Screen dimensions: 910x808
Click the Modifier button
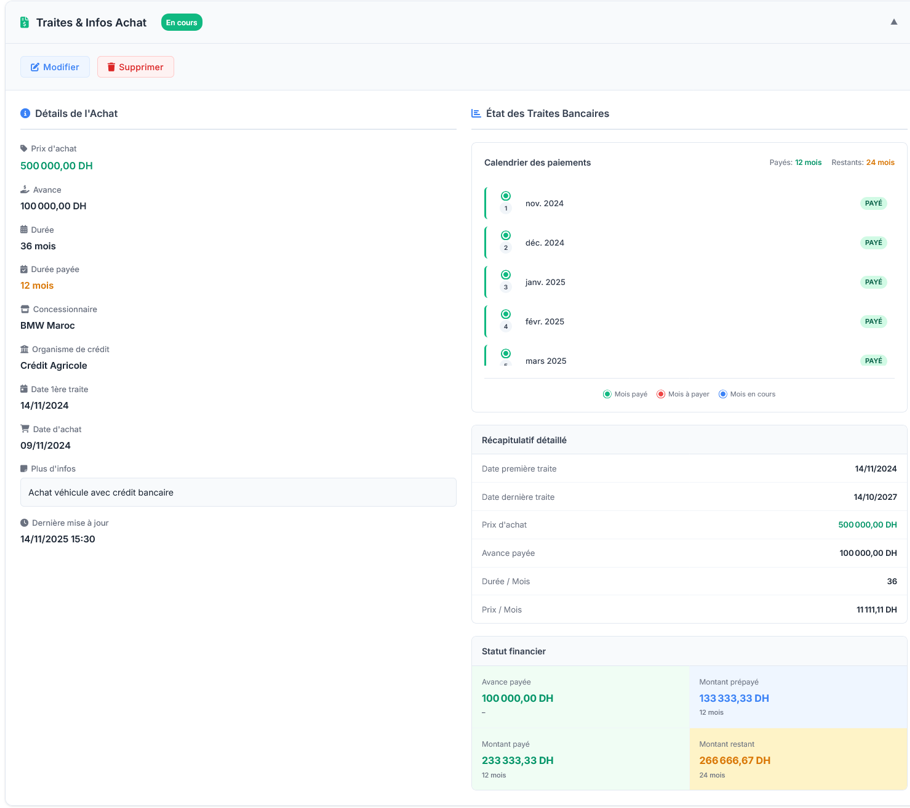(x=55, y=67)
